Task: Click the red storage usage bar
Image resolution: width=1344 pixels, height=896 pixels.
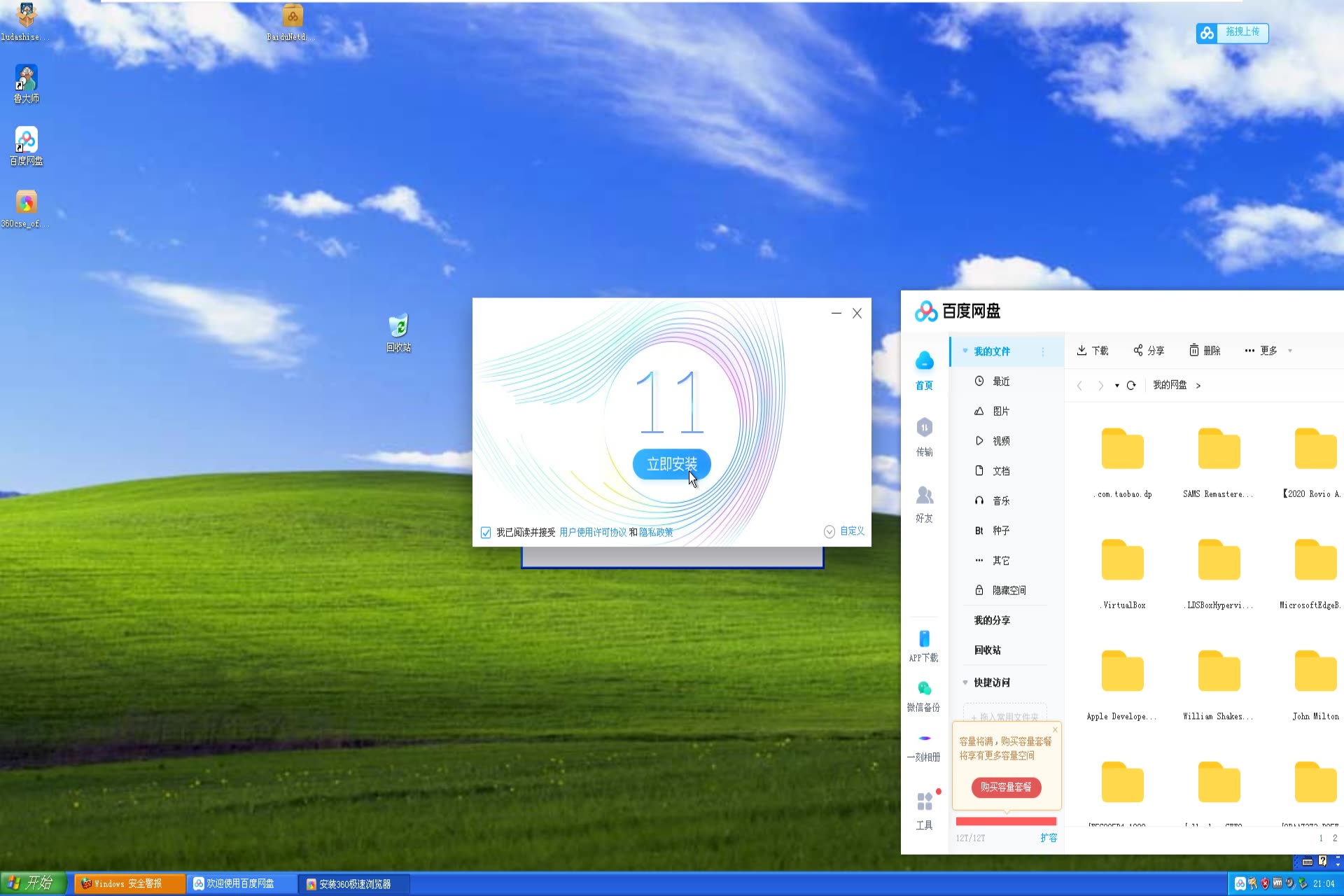Action: click(1006, 821)
